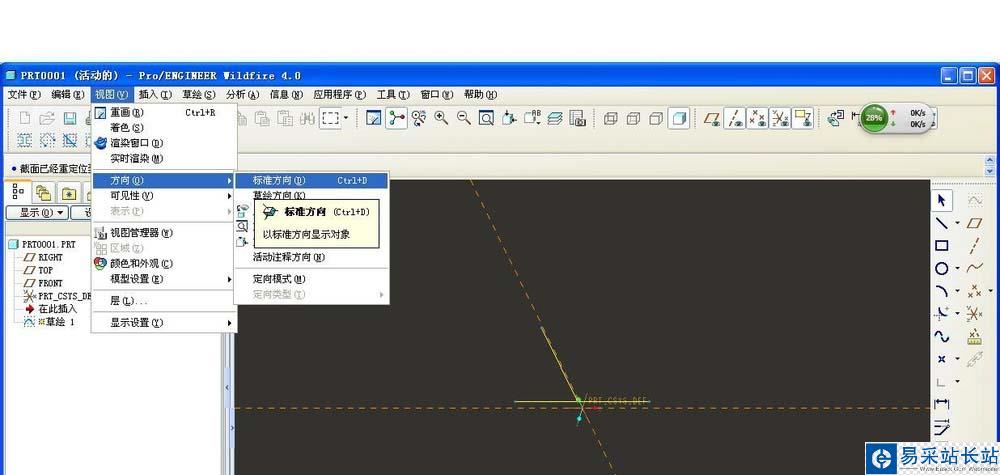Expand the Line tool flyout arrow
Screen dimensions: 1000x475
click(x=957, y=223)
